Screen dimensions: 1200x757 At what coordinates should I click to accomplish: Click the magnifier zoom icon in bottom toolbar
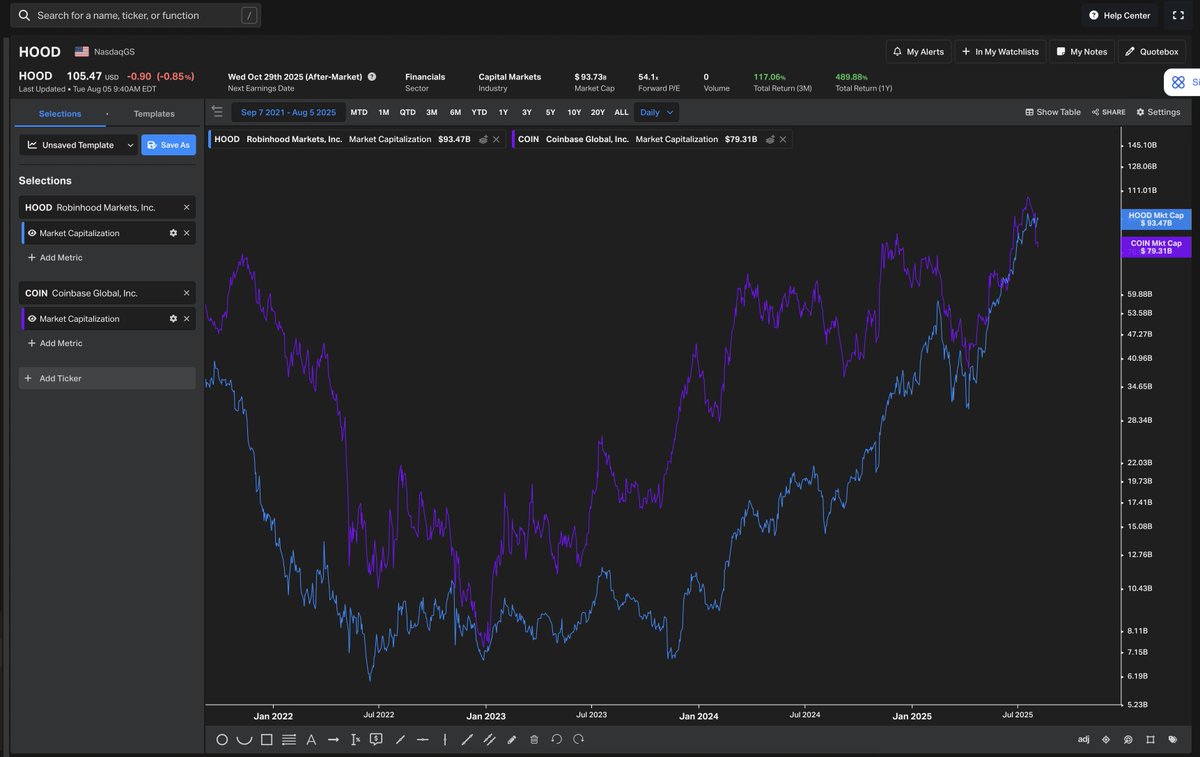coord(1128,740)
